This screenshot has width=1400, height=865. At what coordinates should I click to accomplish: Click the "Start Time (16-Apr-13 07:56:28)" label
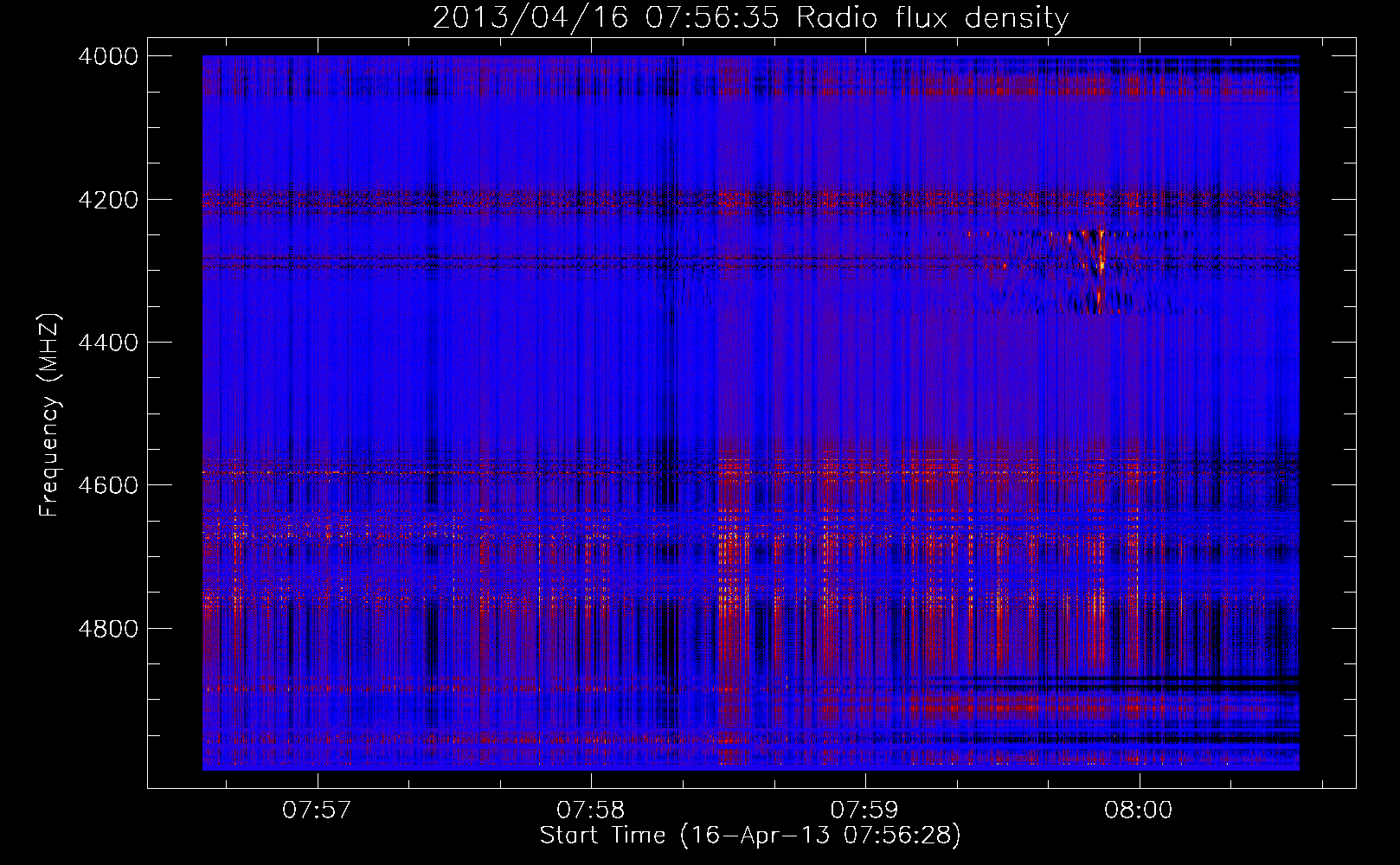click(x=750, y=836)
